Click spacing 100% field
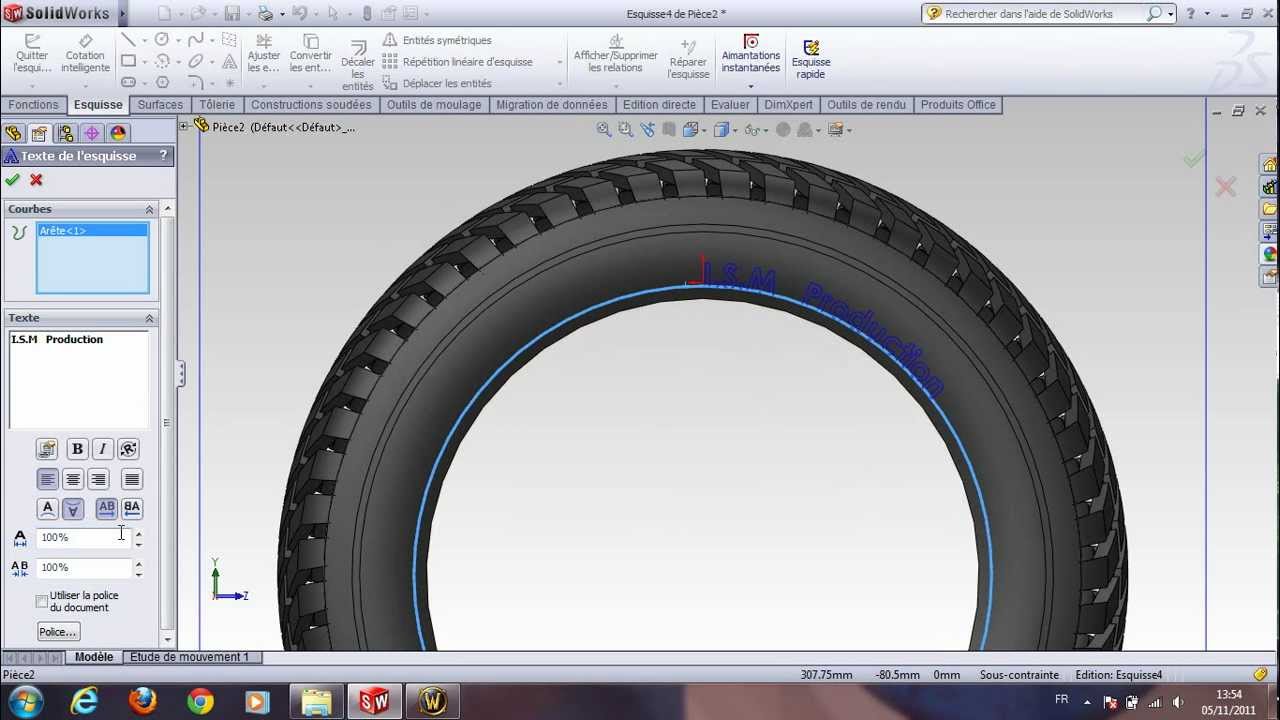 pos(84,567)
